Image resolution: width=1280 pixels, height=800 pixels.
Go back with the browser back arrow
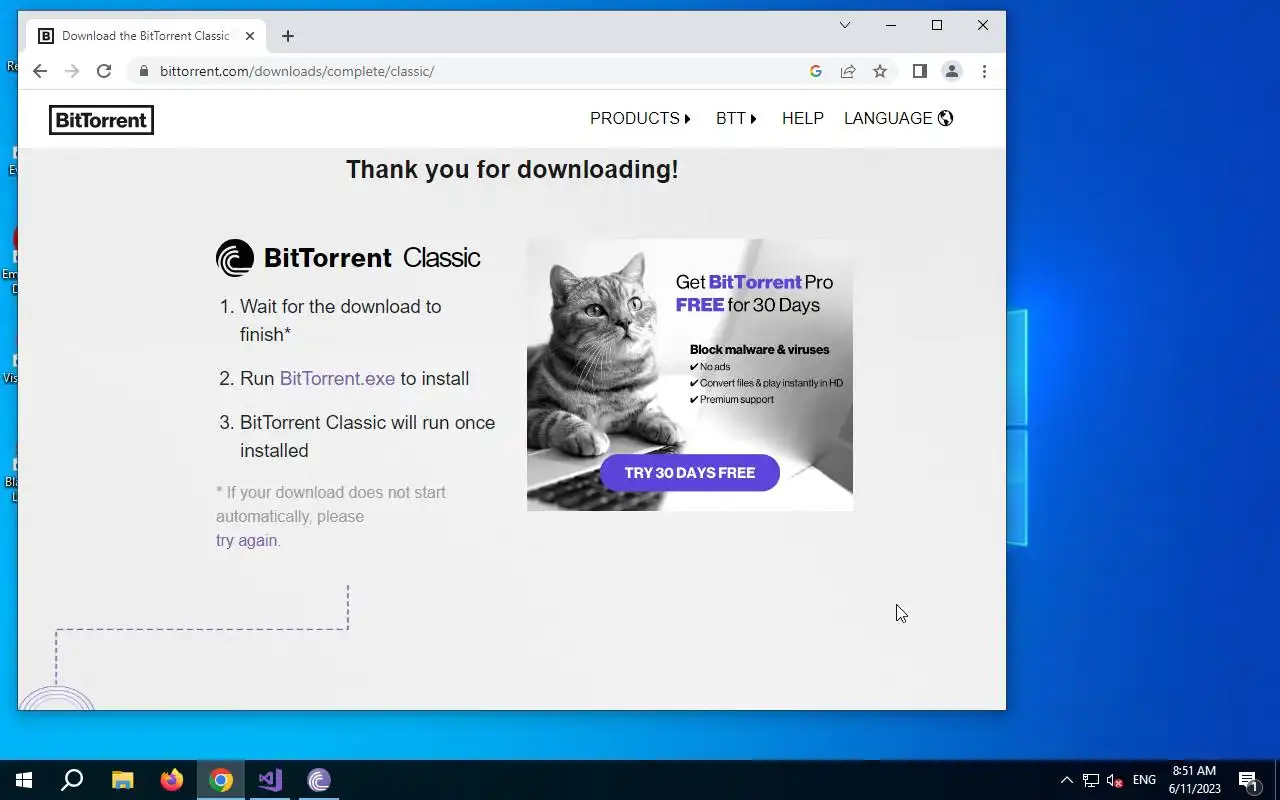click(x=40, y=71)
